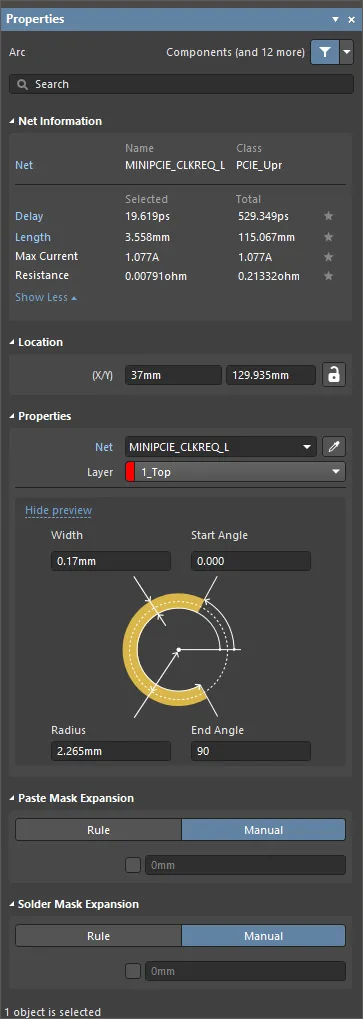Screen dimensions: 363x1019
Task: Switch Paste Mask Expansion to Rule
Action: coord(99,830)
